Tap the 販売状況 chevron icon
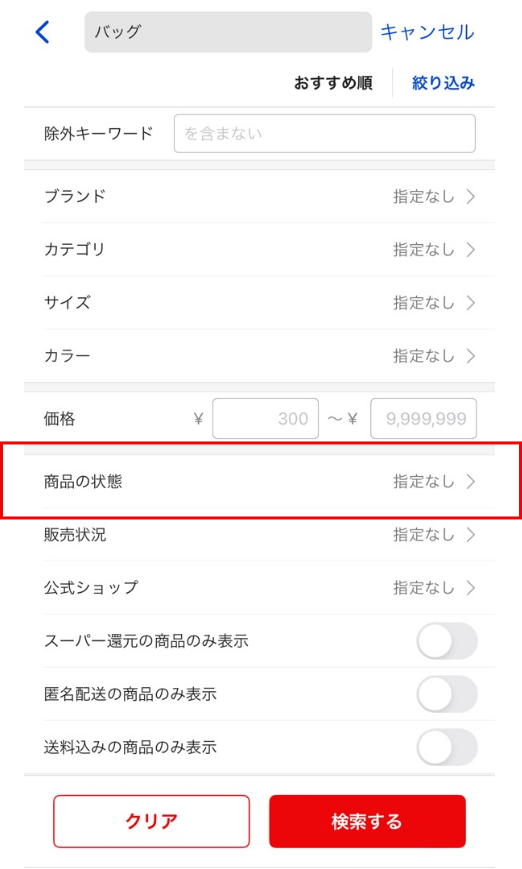Screen dimensions: 522x869 [x=470, y=535]
